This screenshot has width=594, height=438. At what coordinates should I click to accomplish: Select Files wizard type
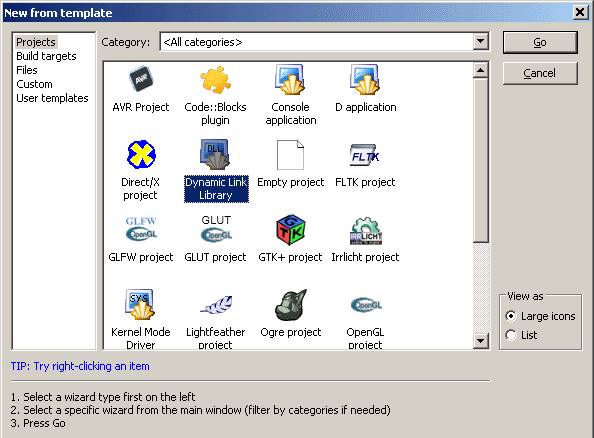[27, 70]
